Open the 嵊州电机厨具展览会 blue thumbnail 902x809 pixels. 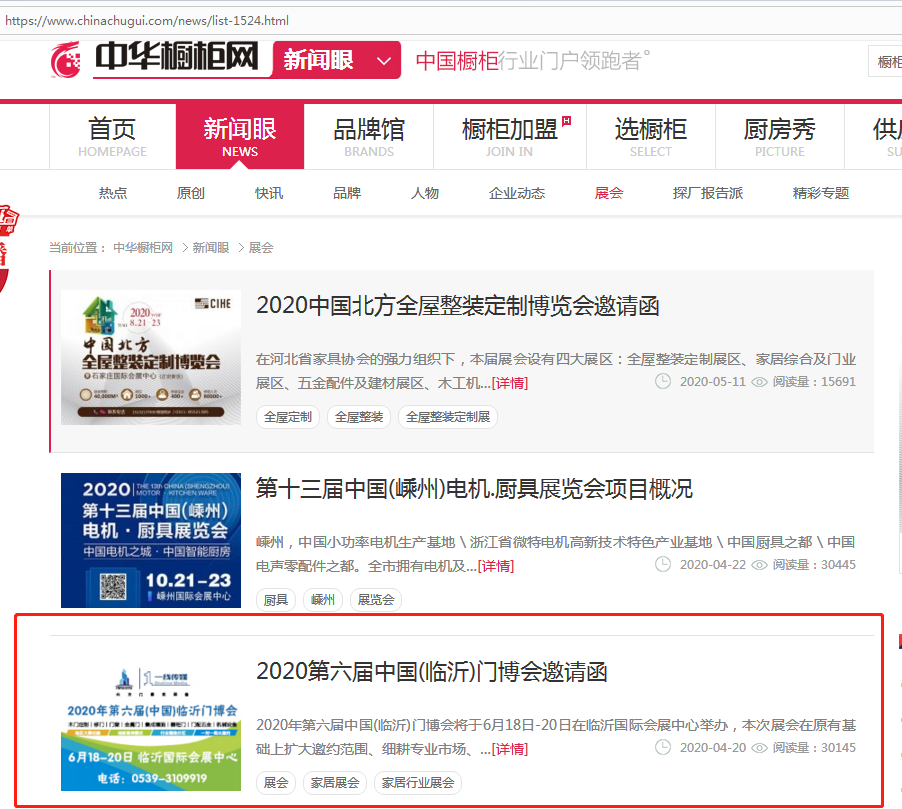[x=151, y=540]
